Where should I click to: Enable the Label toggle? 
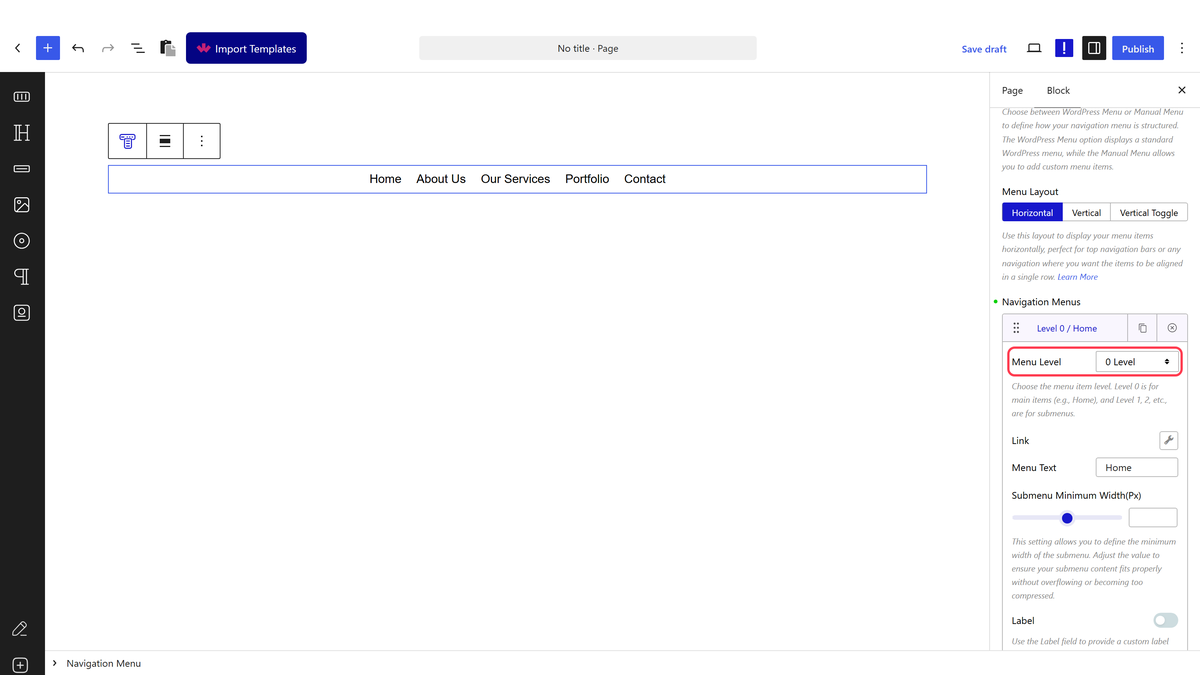click(x=1165, y=621)
